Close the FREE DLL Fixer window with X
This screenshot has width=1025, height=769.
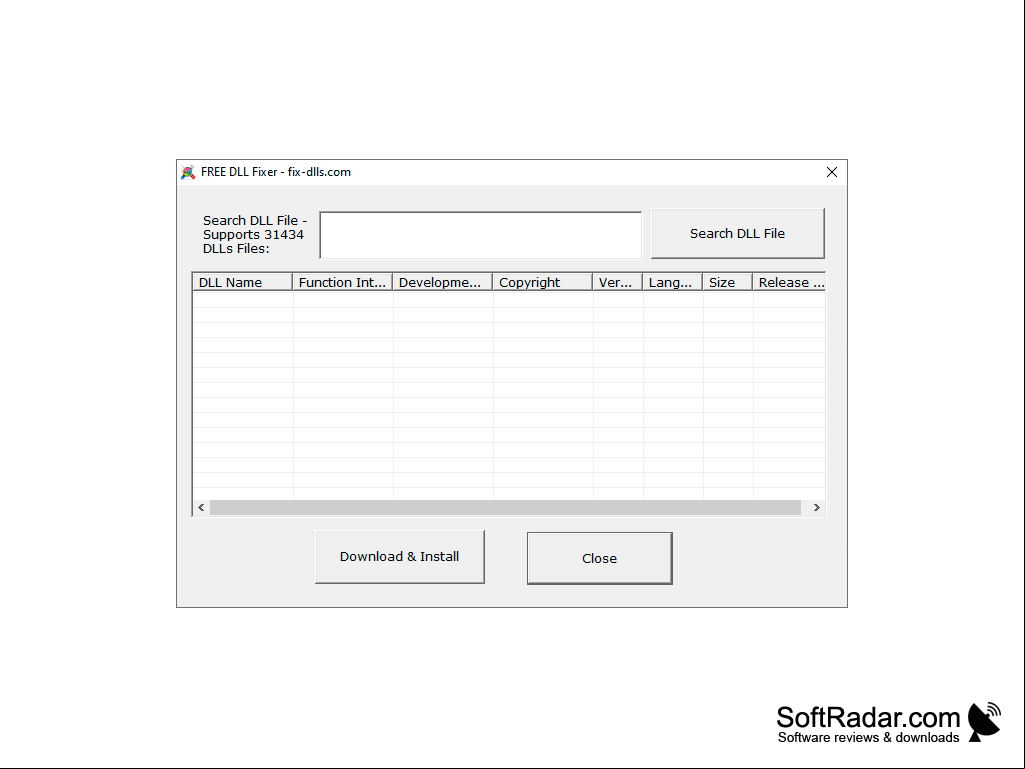[832, 172]
